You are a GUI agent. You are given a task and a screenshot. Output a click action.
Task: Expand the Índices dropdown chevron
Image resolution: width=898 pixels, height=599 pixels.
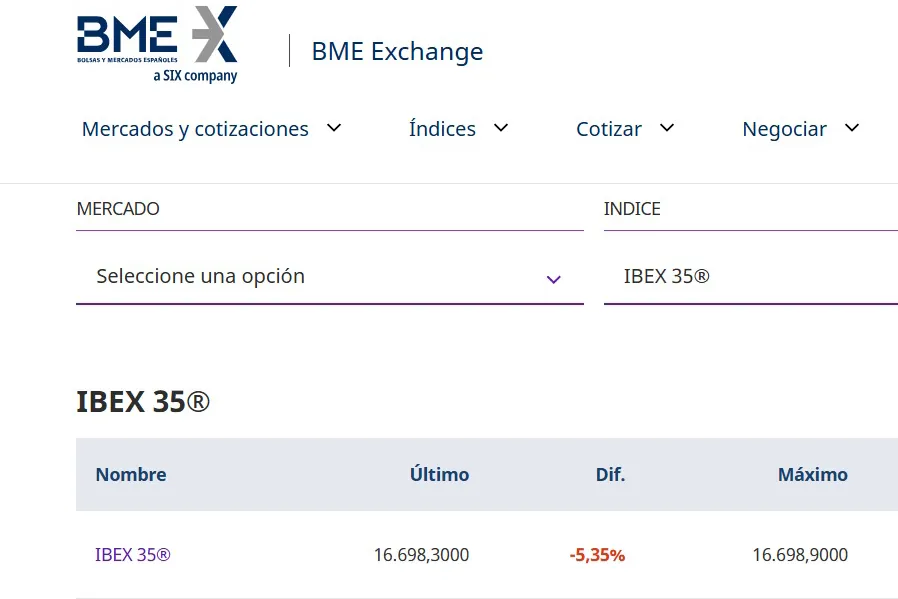(x=500, y=128)
